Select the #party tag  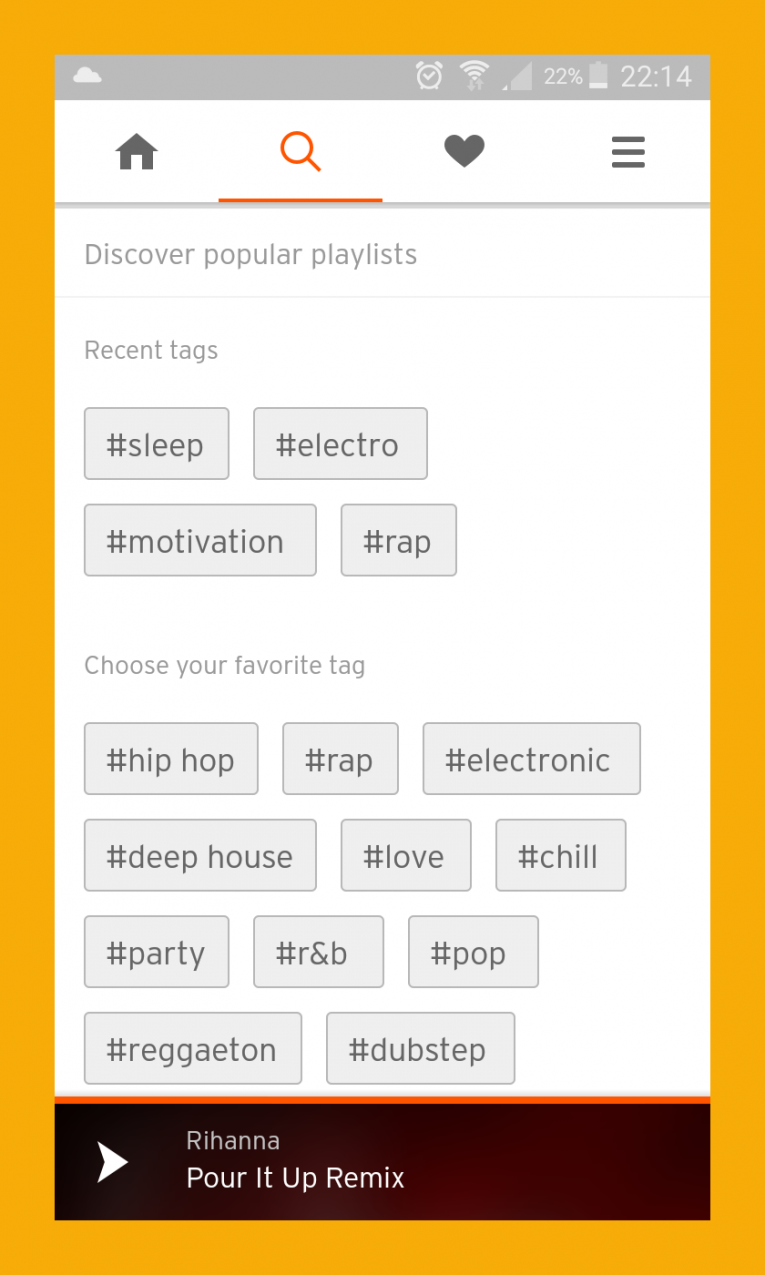156,951
